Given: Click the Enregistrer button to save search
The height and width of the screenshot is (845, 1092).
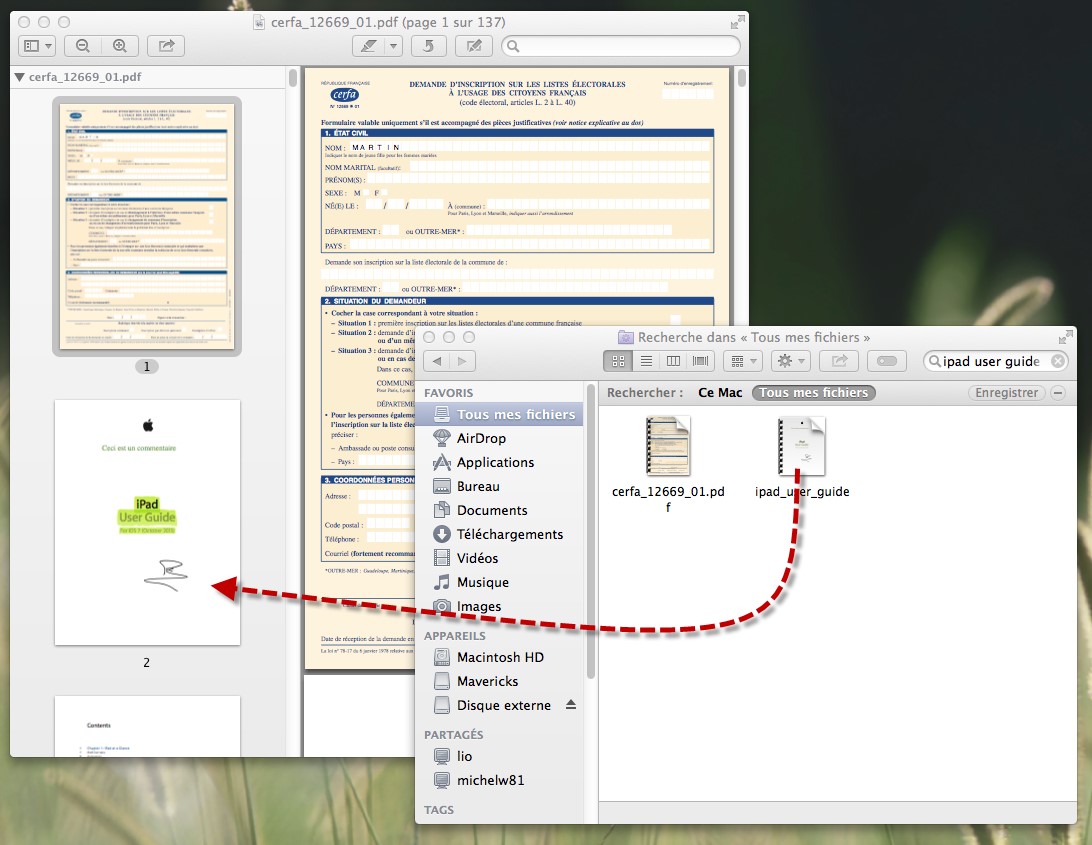Looking at the screenshot, I should point(1007,392).
